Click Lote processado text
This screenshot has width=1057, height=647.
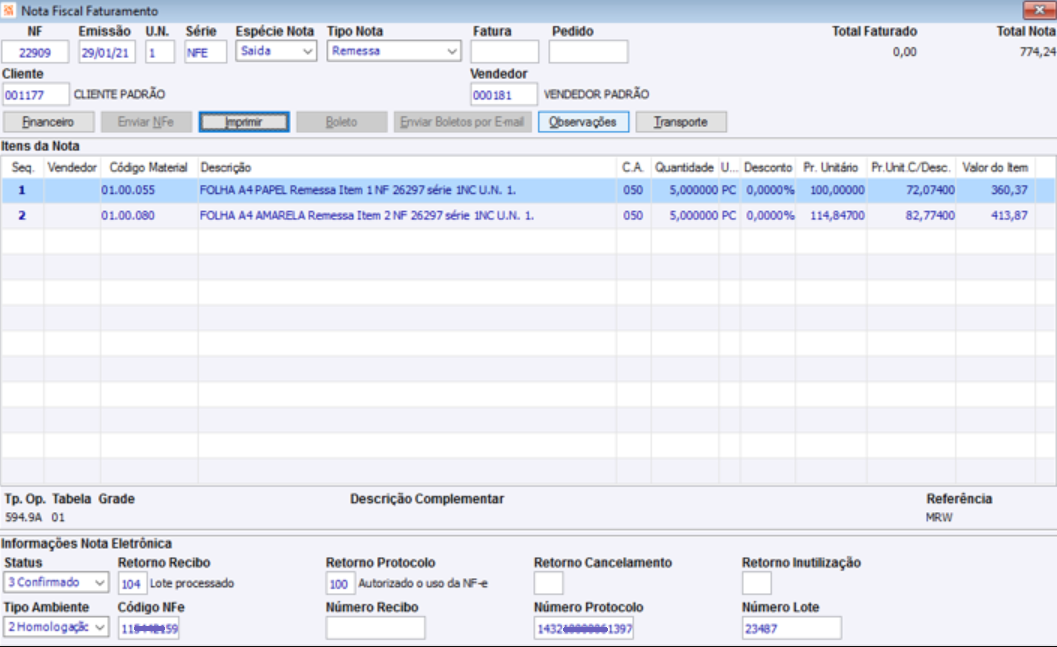(x=192, y=584)
